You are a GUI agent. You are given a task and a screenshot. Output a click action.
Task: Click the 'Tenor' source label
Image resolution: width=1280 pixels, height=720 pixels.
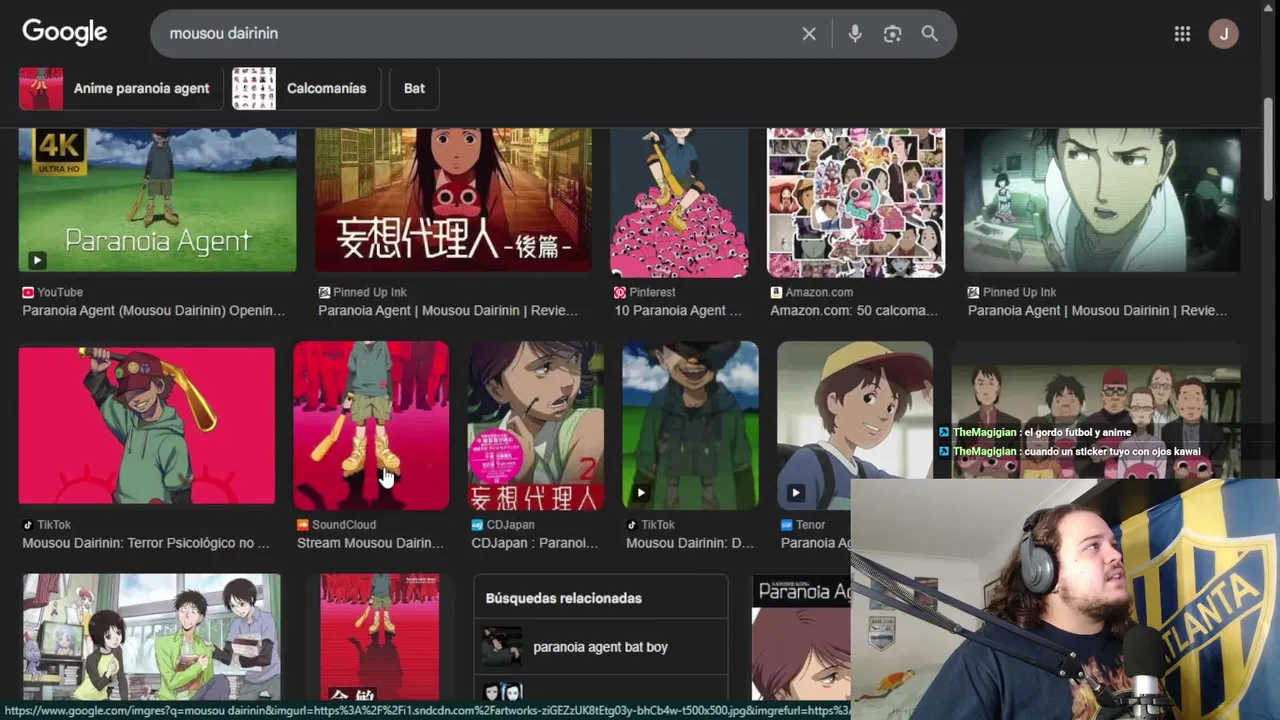[x=811, y=525]
